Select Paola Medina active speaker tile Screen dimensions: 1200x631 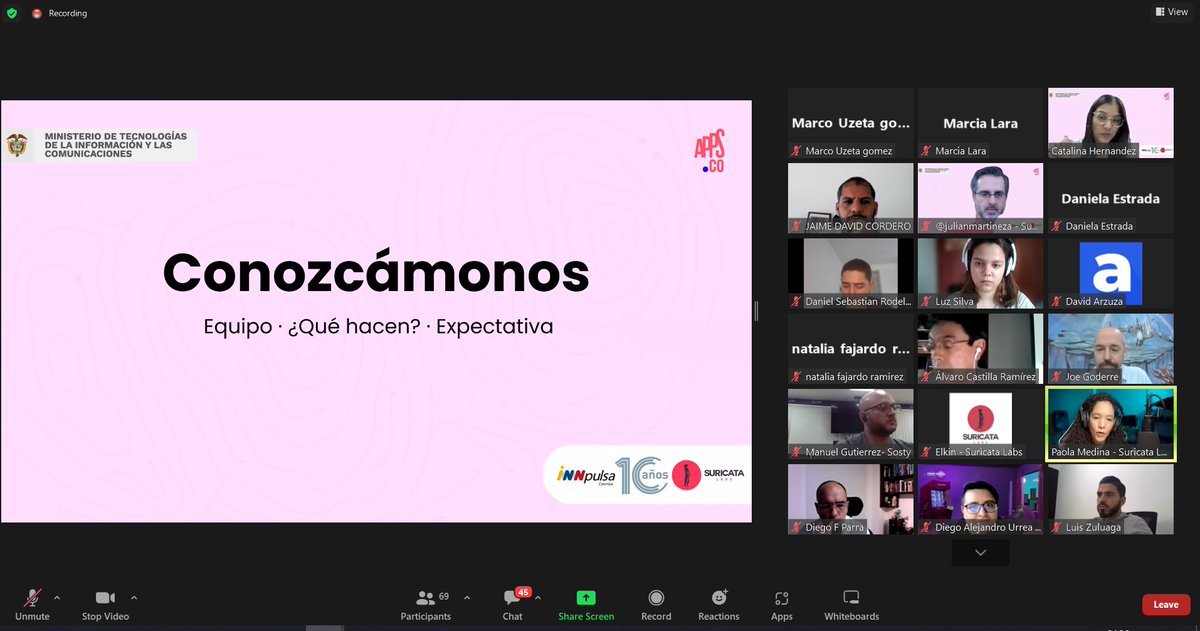[x=1111, y=424]
